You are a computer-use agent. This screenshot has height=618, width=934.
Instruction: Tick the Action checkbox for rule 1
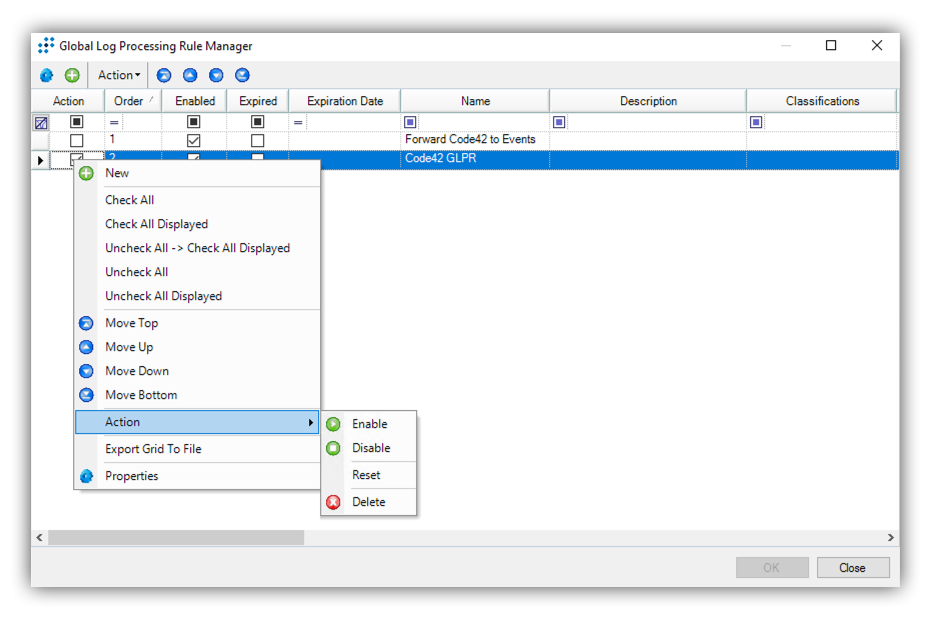click(77, 141)
